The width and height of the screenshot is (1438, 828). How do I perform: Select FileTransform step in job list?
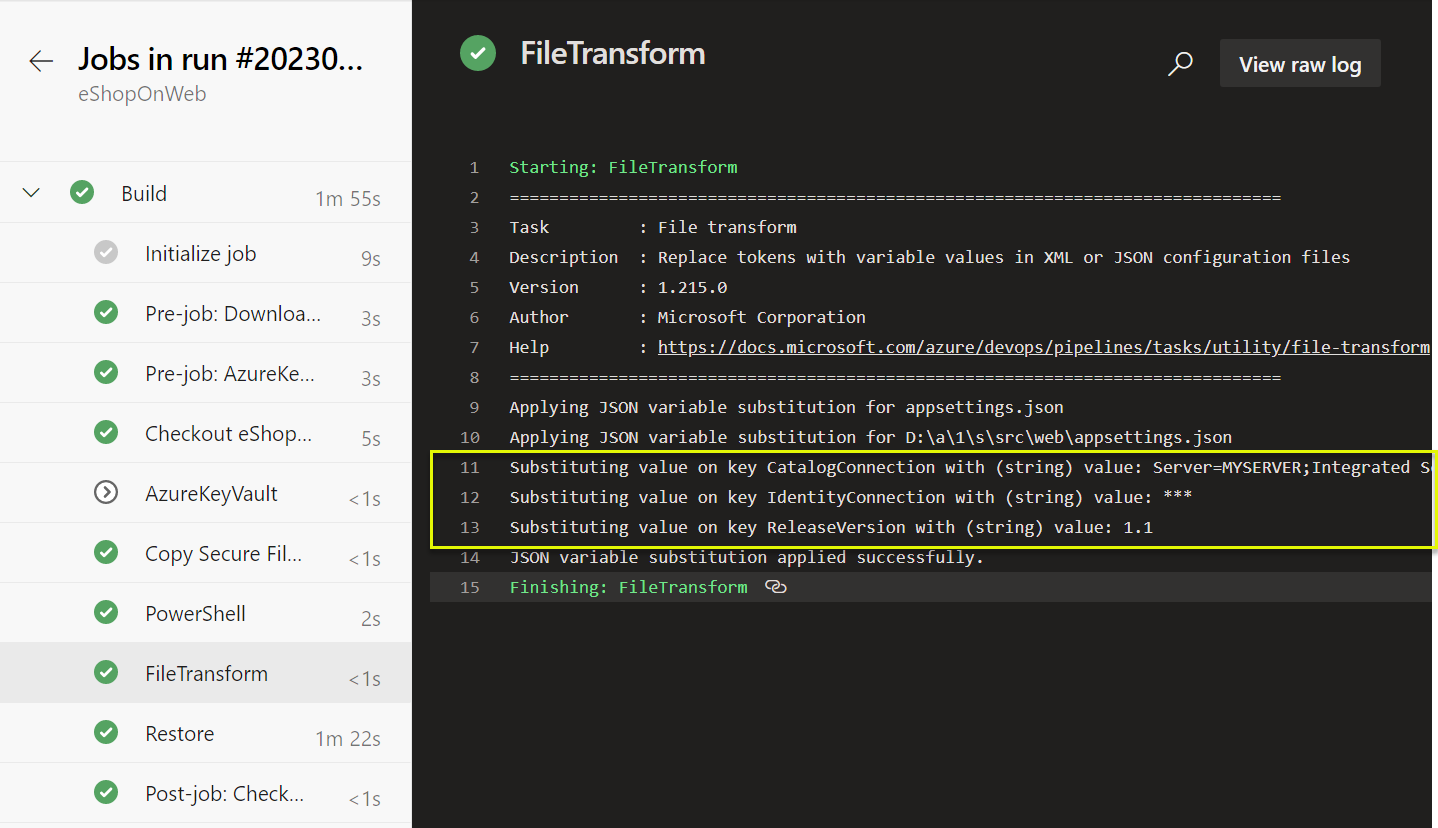[x=206, y=673]
